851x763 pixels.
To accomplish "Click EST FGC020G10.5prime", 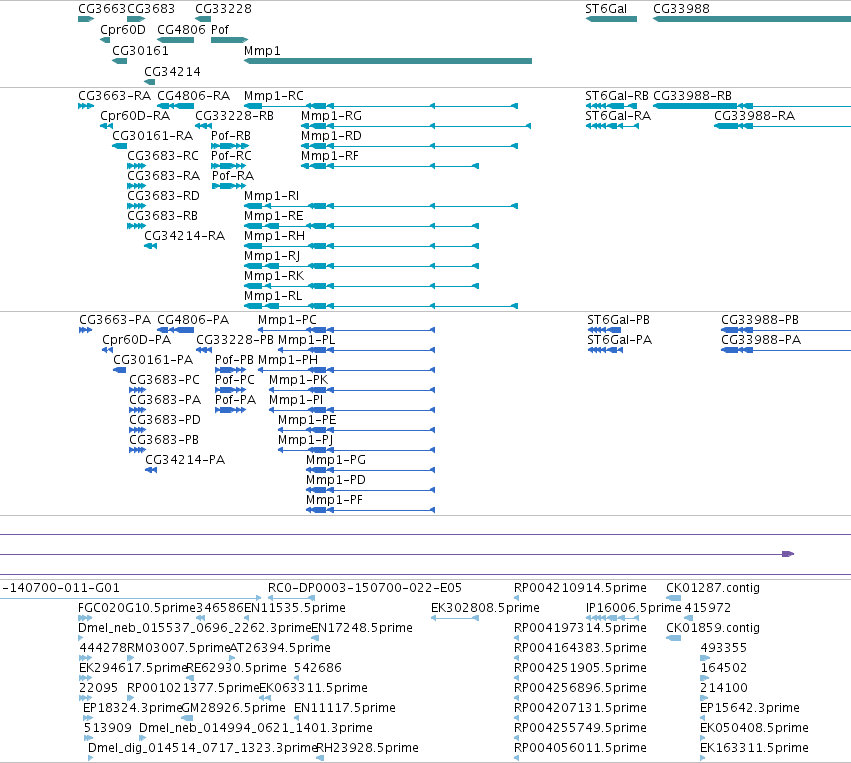I will [85, 618].
